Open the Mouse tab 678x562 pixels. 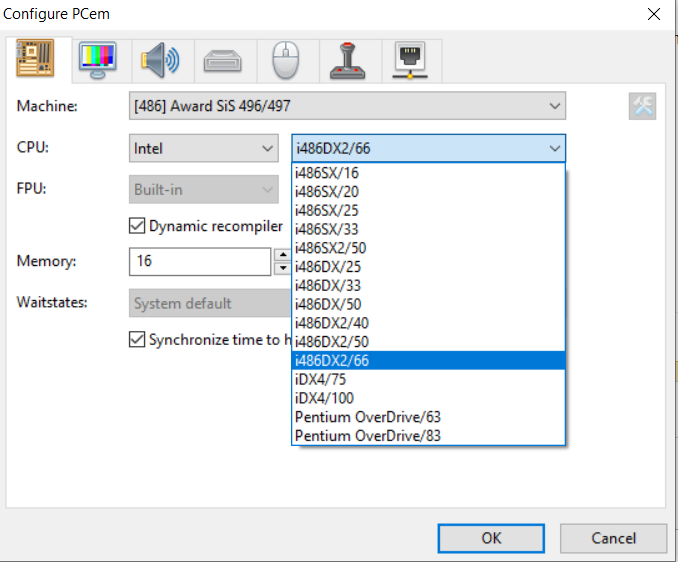pyautogui.click(x=285, y=60)
